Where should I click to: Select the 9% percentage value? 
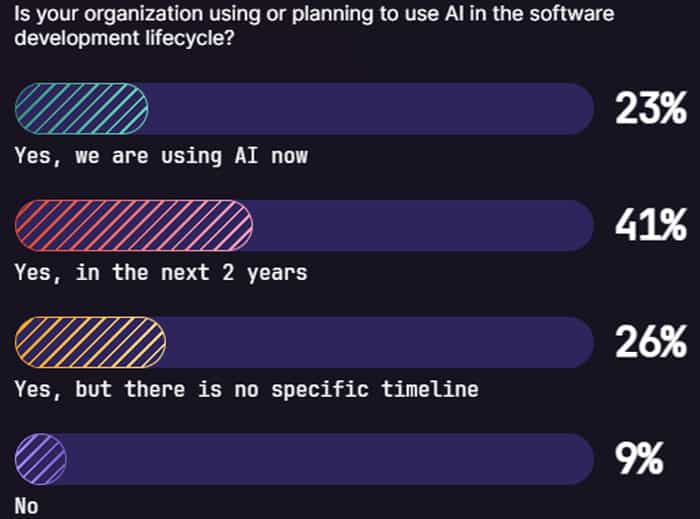(639, 459)
